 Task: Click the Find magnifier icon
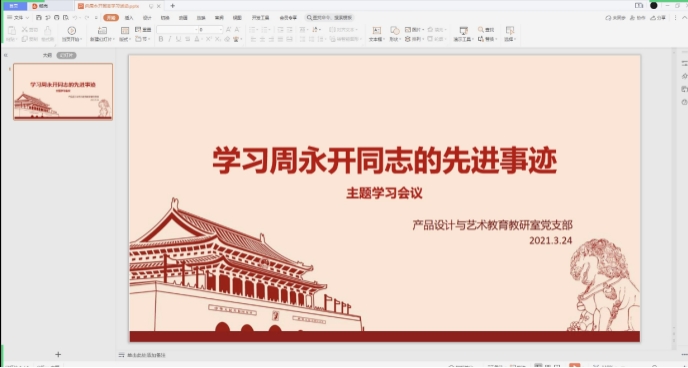point(481,29)
